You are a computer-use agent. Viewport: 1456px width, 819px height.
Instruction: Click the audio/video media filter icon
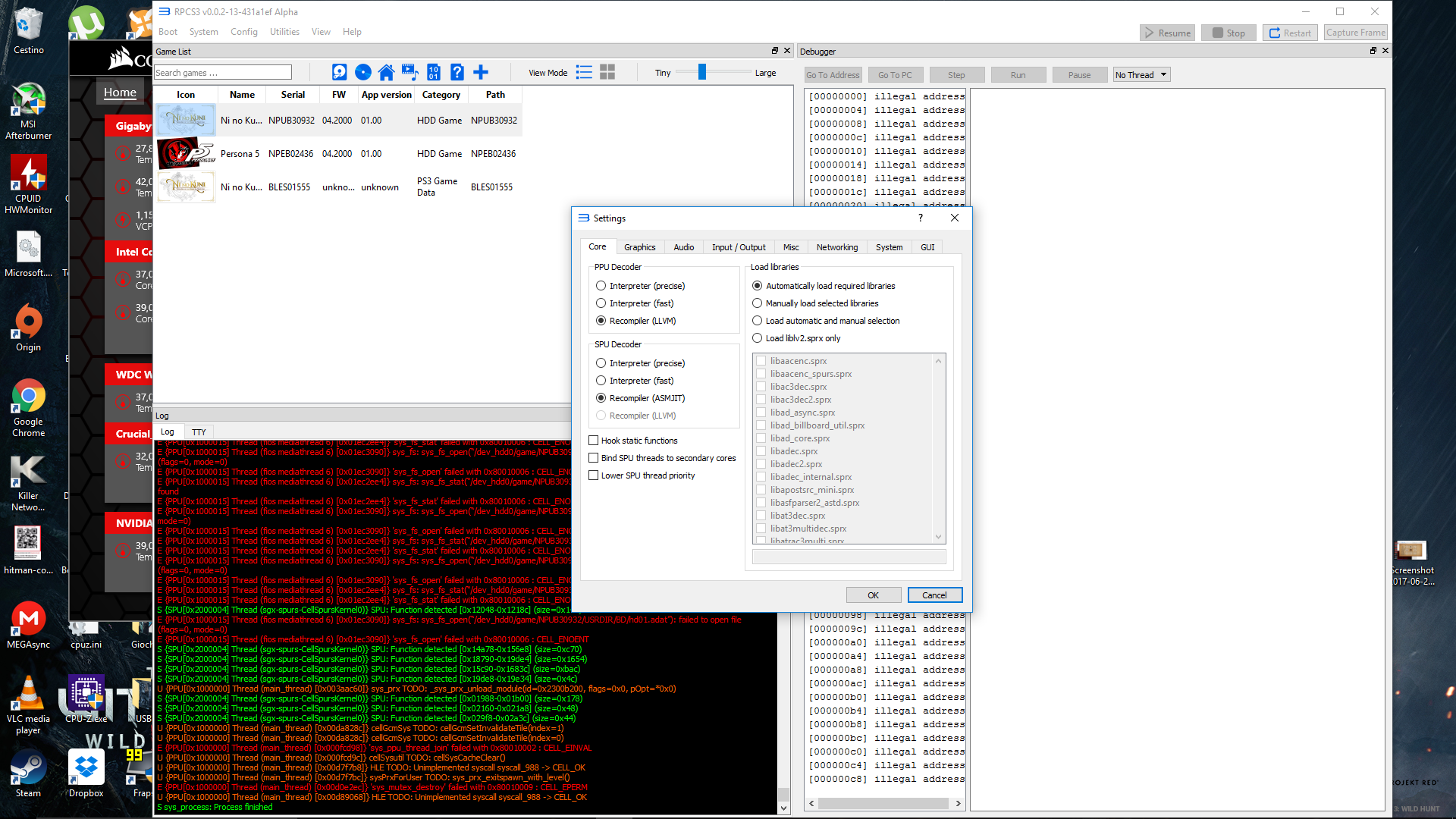point(409,72)
